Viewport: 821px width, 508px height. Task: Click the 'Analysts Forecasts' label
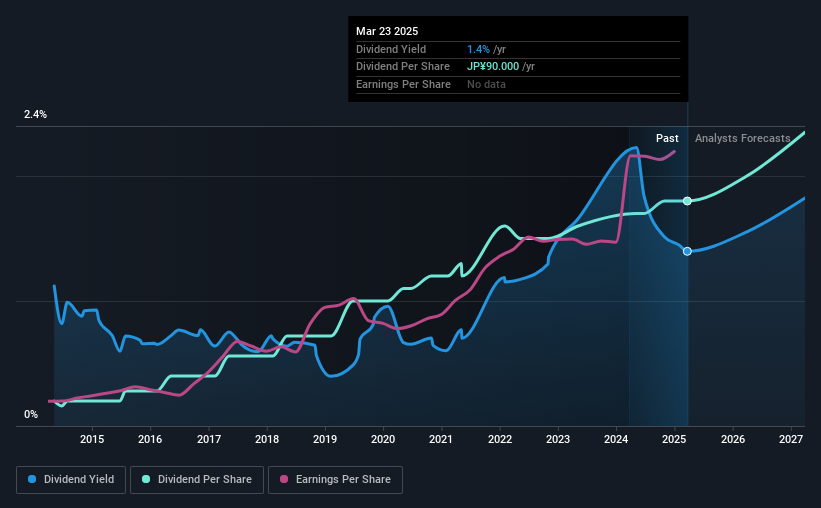(742, 138)
